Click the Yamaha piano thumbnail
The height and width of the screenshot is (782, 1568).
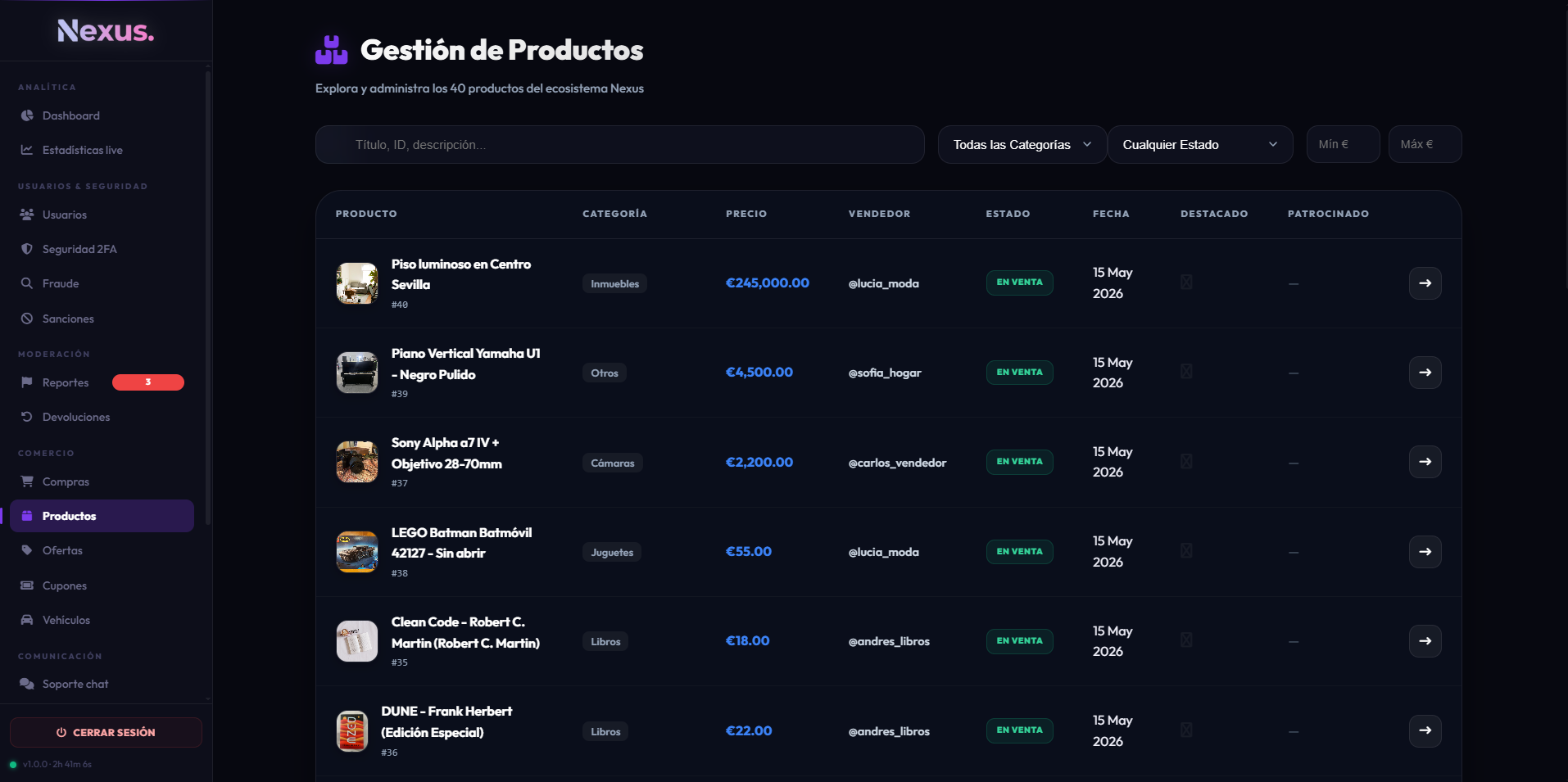coord(357,373)
